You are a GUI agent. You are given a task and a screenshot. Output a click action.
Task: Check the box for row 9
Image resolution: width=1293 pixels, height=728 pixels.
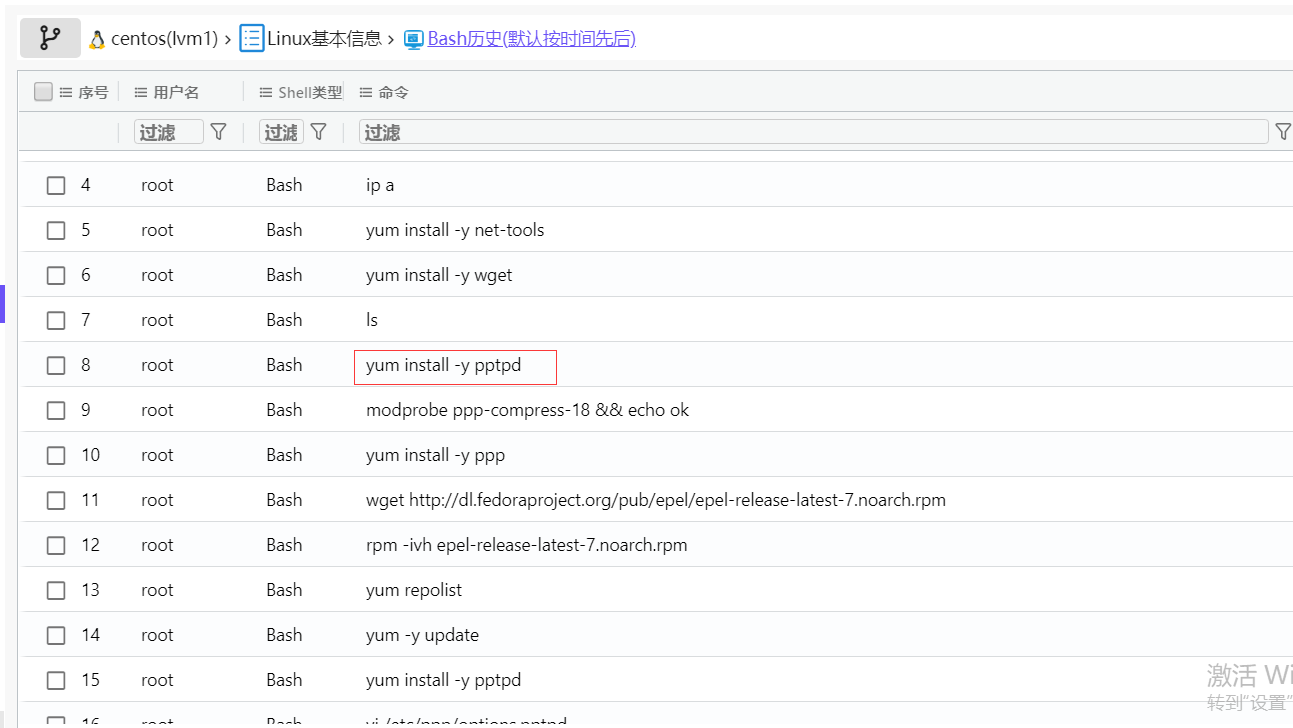(x=56, y=410)
